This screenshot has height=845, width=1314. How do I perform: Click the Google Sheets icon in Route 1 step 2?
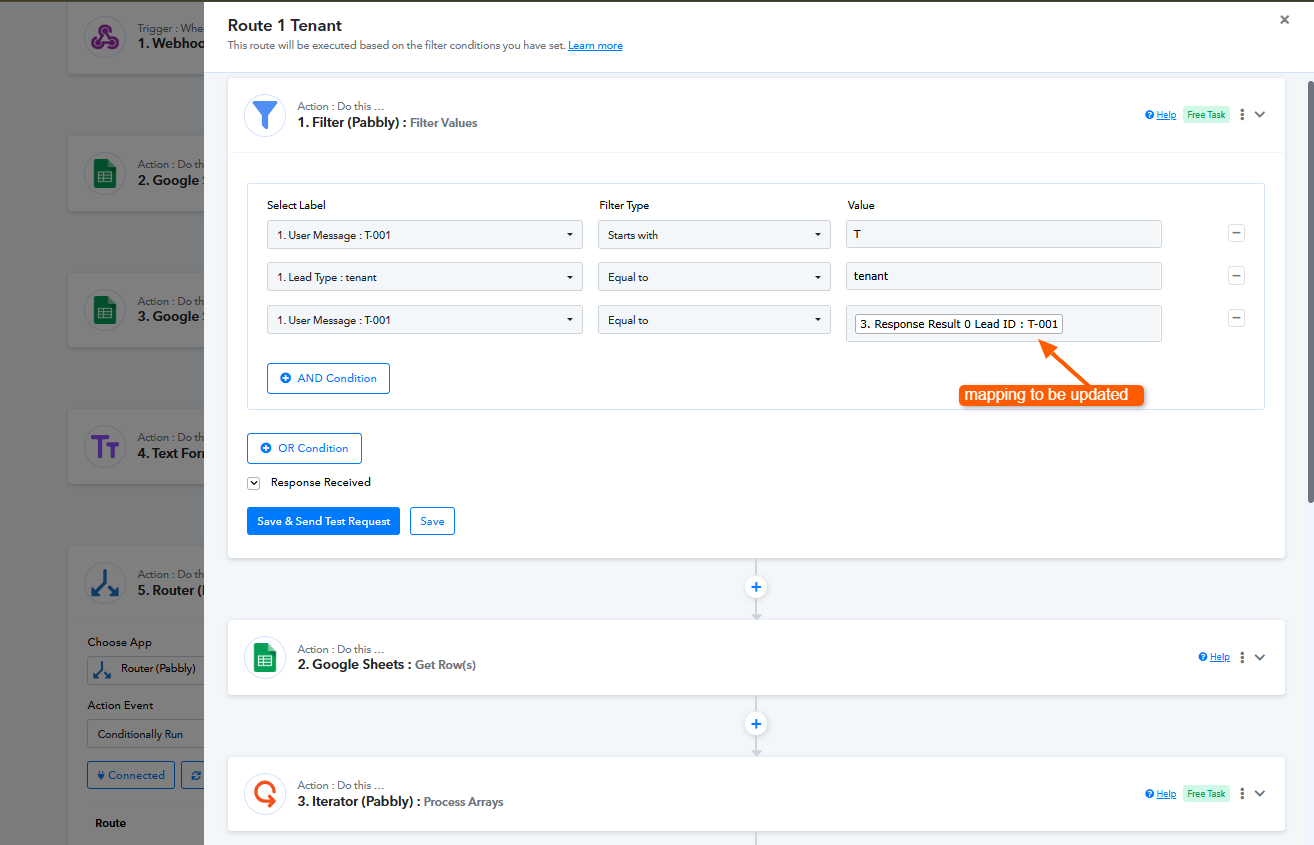click(265, 657)
